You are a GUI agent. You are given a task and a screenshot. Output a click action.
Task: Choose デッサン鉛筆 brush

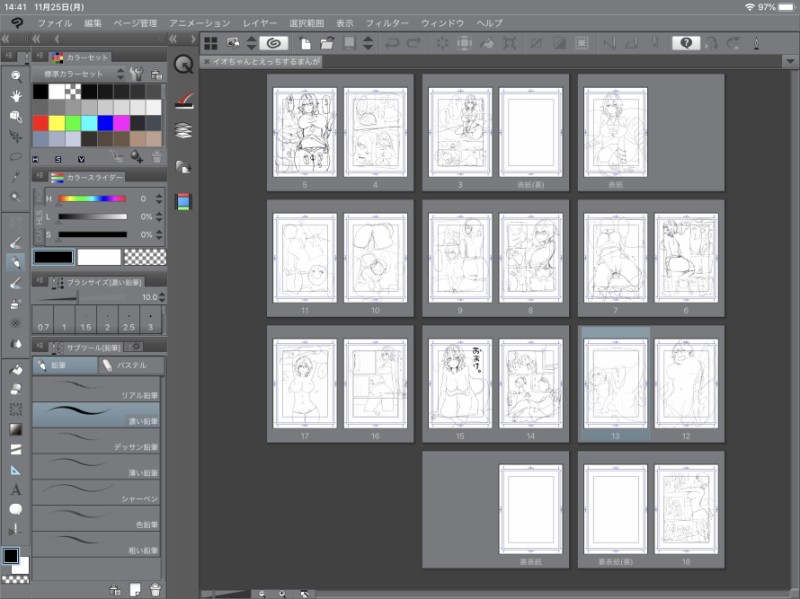(x=96, y=441)
